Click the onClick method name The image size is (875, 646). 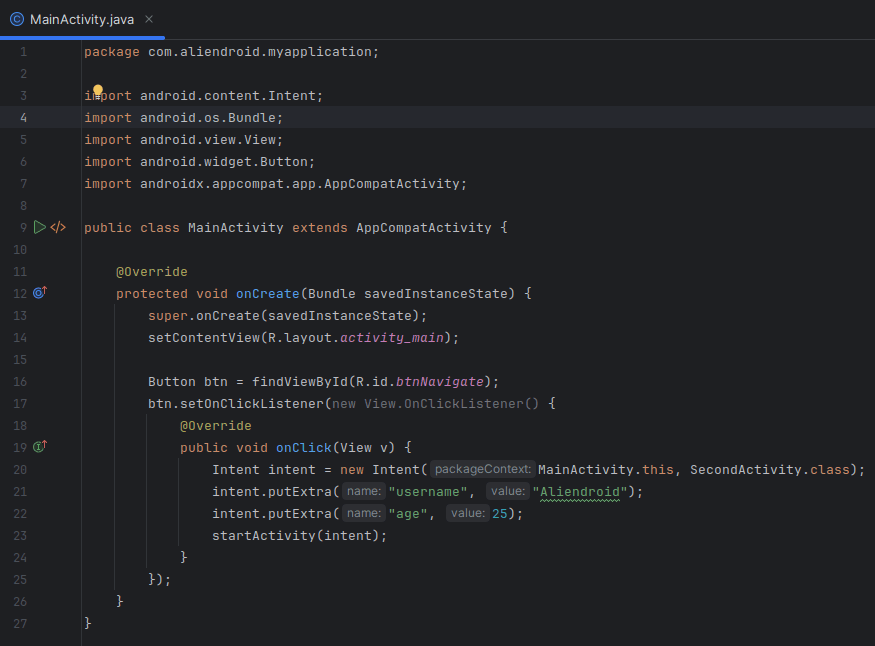(x=304, y=448)
